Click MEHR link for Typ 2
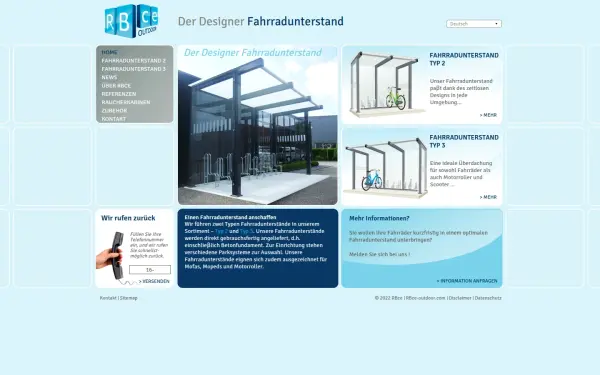Screen dimensions: 600x375 pyautogui.click(x=488, y=115)
